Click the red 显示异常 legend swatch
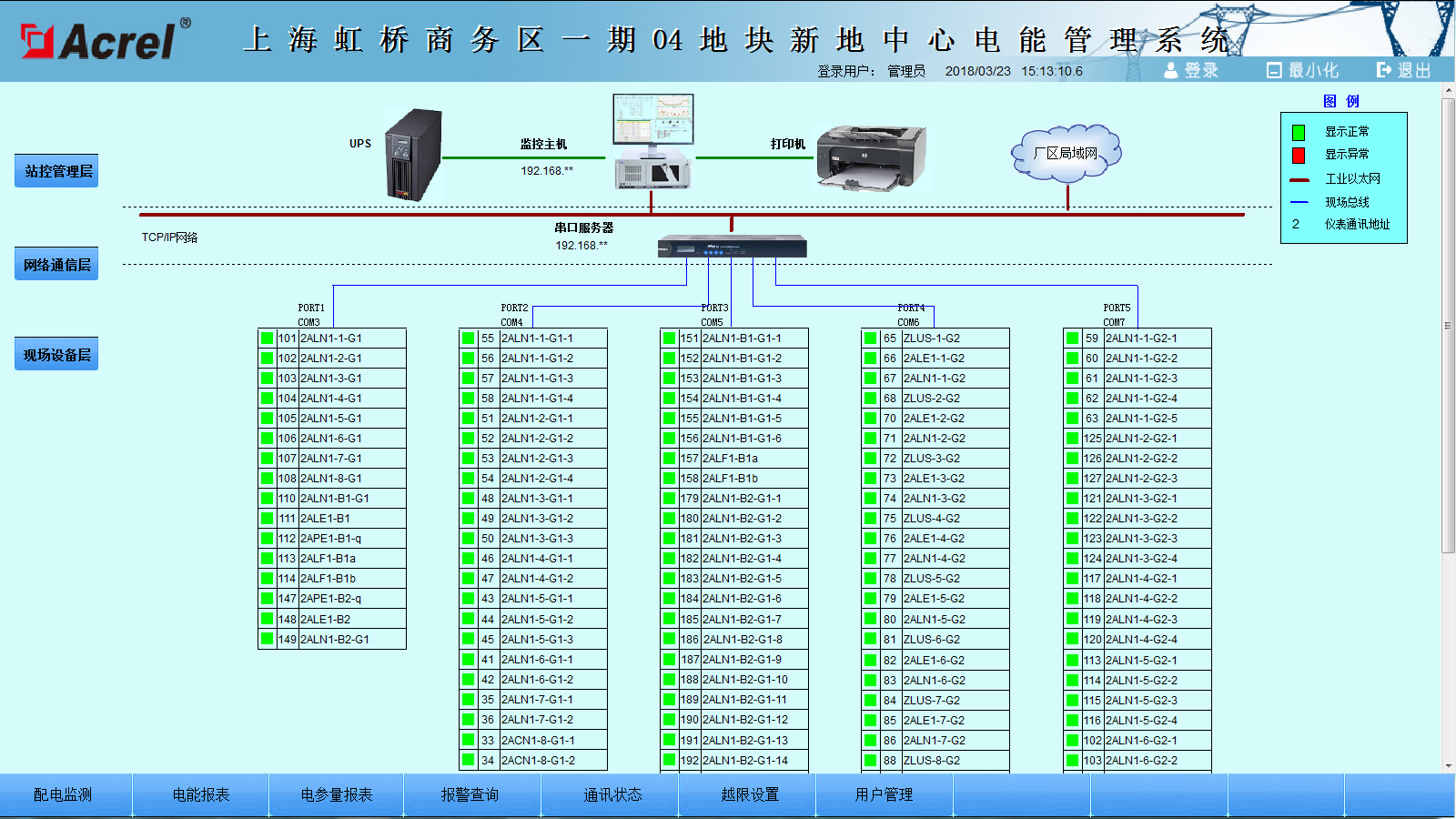The width and height of the screenshot is (1456, 819). point(1299,156)
